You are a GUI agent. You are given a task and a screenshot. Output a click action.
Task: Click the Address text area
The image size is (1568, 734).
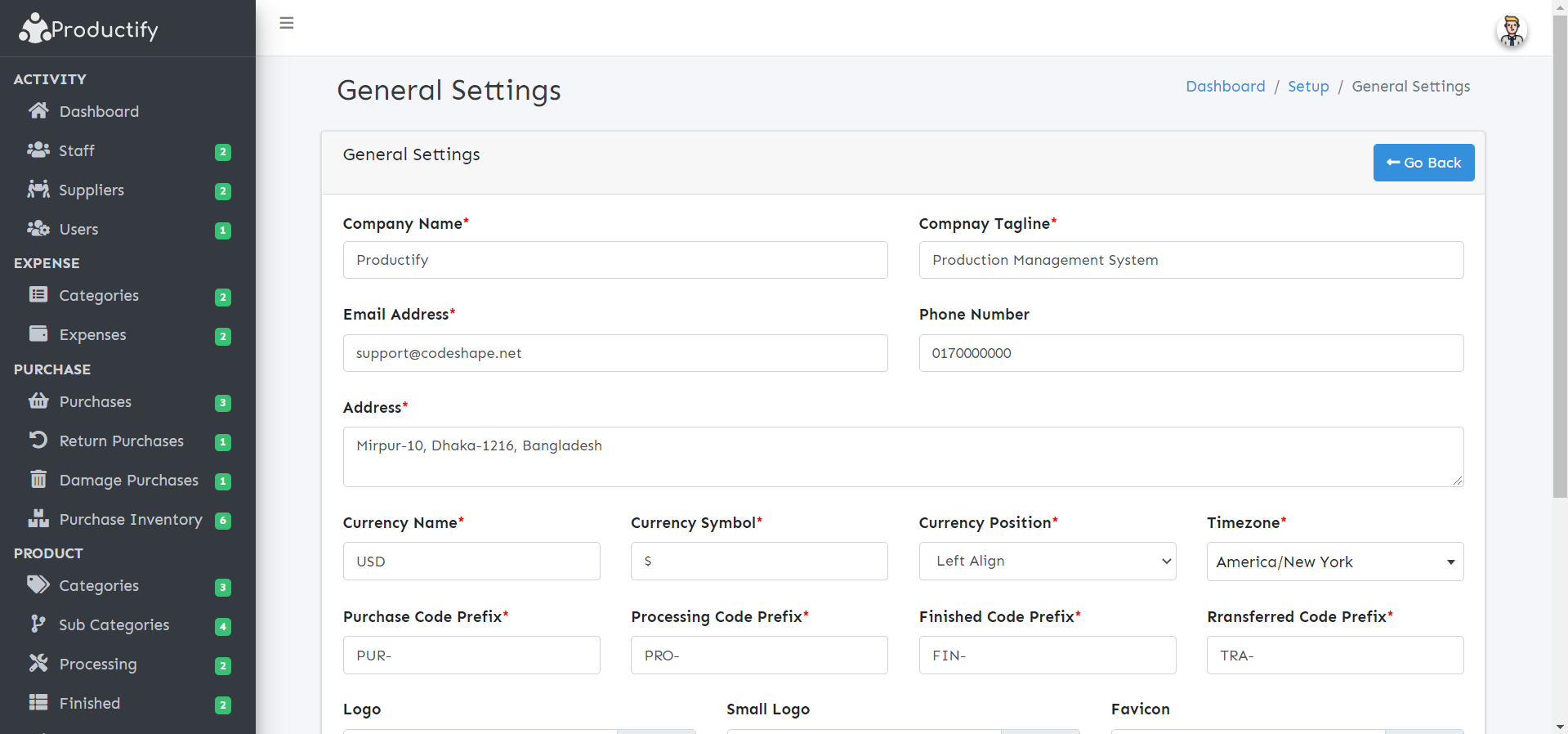tap(903, 456)
